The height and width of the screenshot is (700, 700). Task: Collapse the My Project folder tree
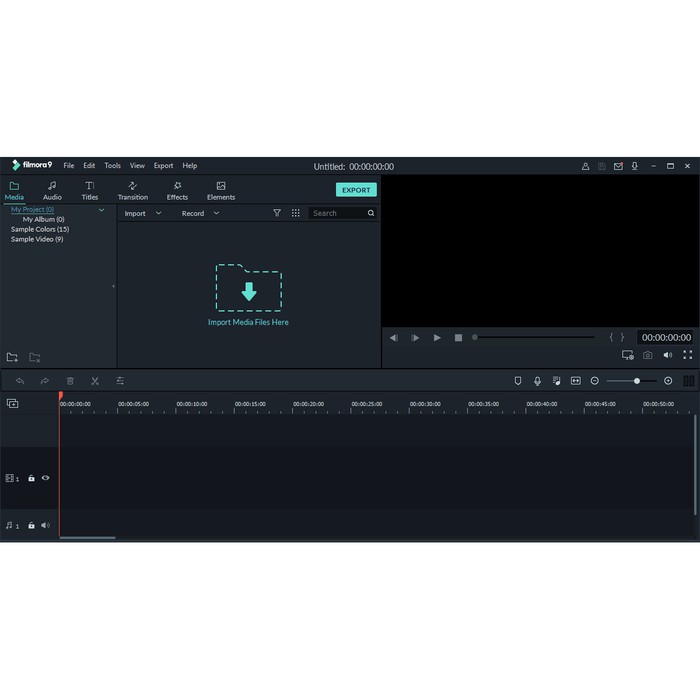(101, 210)
